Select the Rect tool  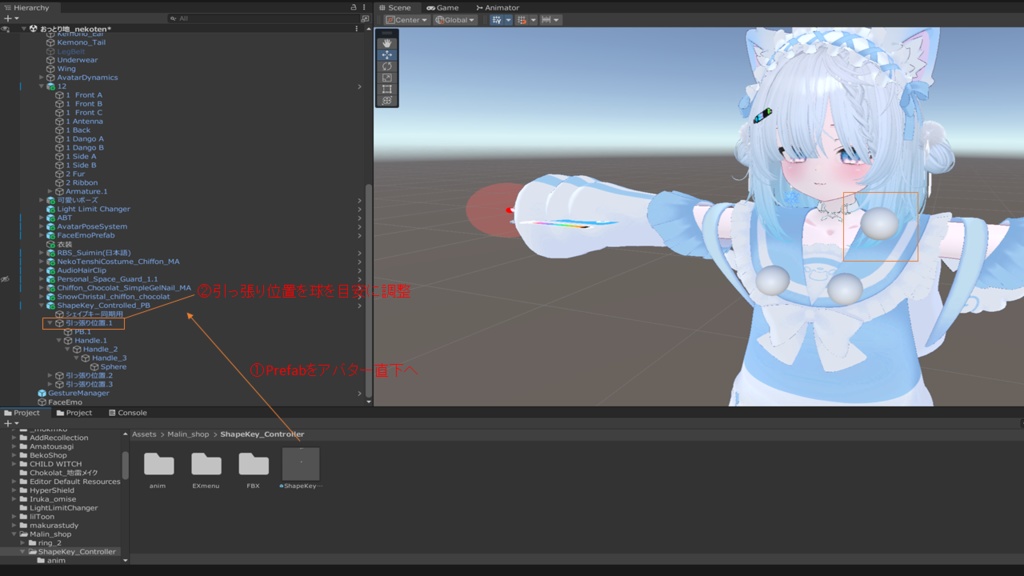tap(387, 89)
